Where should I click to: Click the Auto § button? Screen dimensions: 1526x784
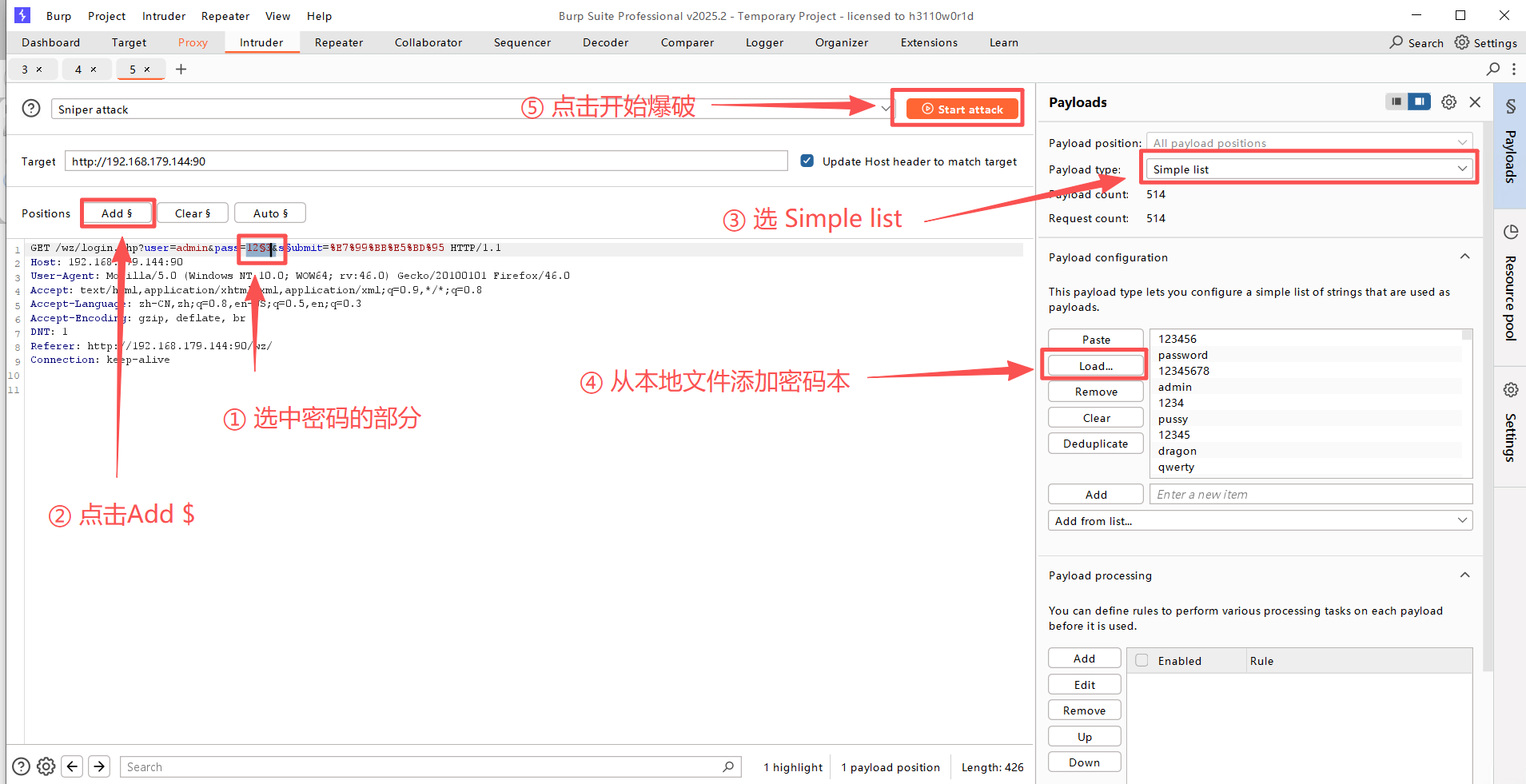coord(270,213)
